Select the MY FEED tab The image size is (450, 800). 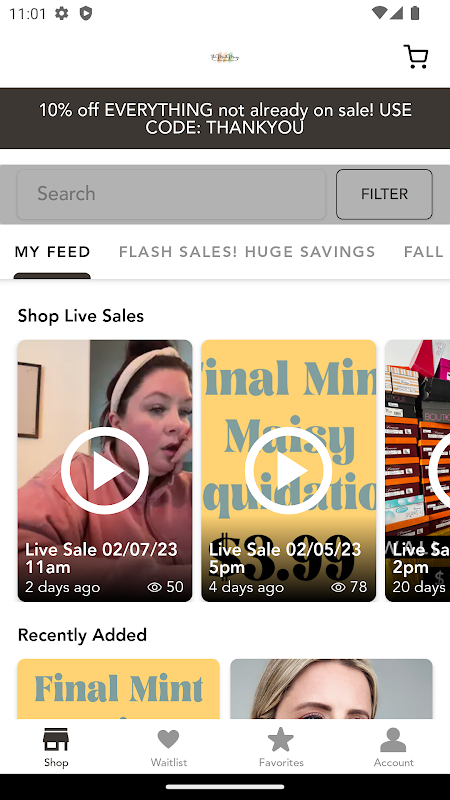[53, 252]
